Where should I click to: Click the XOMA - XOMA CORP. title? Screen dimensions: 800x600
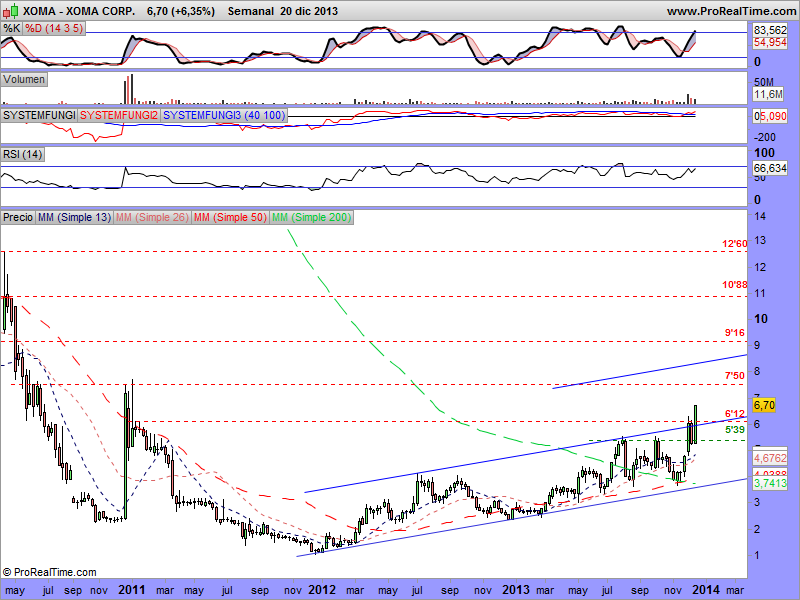click(x=79, y=11)
